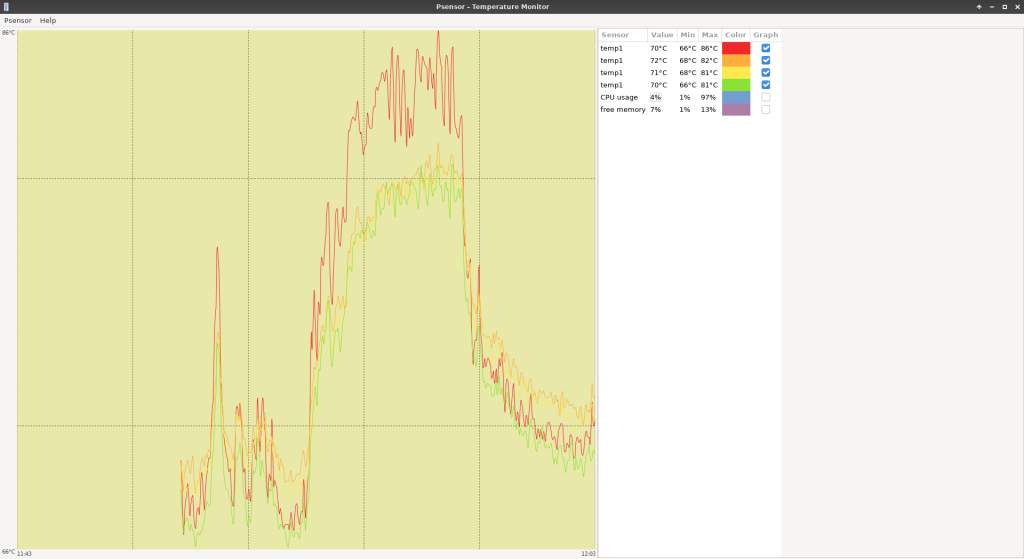This screenshot has width=1024, height=559.
Task: Click the Sensor column header
Action: click(616, 35)
